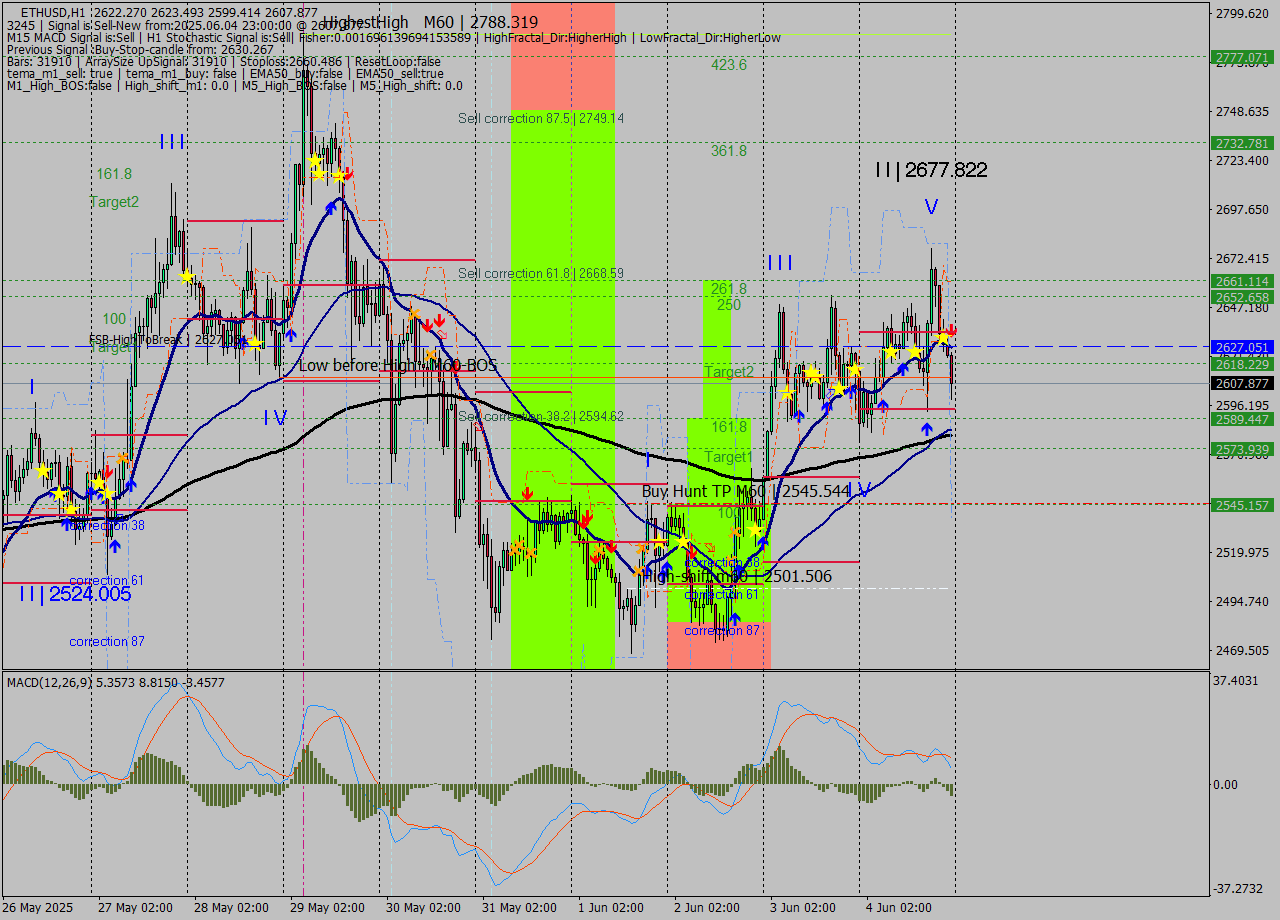
Task: Select the I I 2677.822 text label
Action: tap(930, 170)
